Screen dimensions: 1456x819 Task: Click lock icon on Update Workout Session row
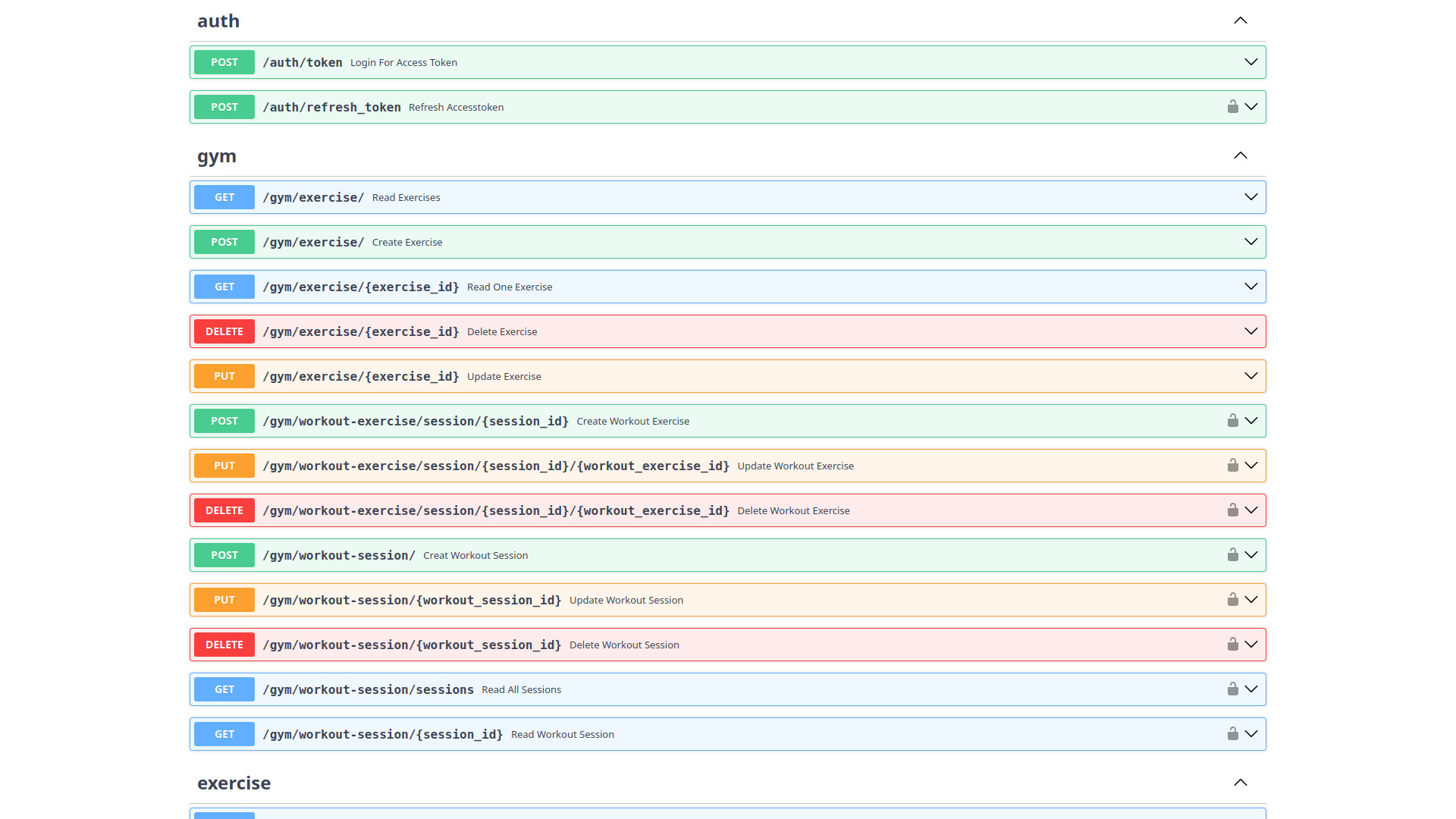coord(1233,600)
